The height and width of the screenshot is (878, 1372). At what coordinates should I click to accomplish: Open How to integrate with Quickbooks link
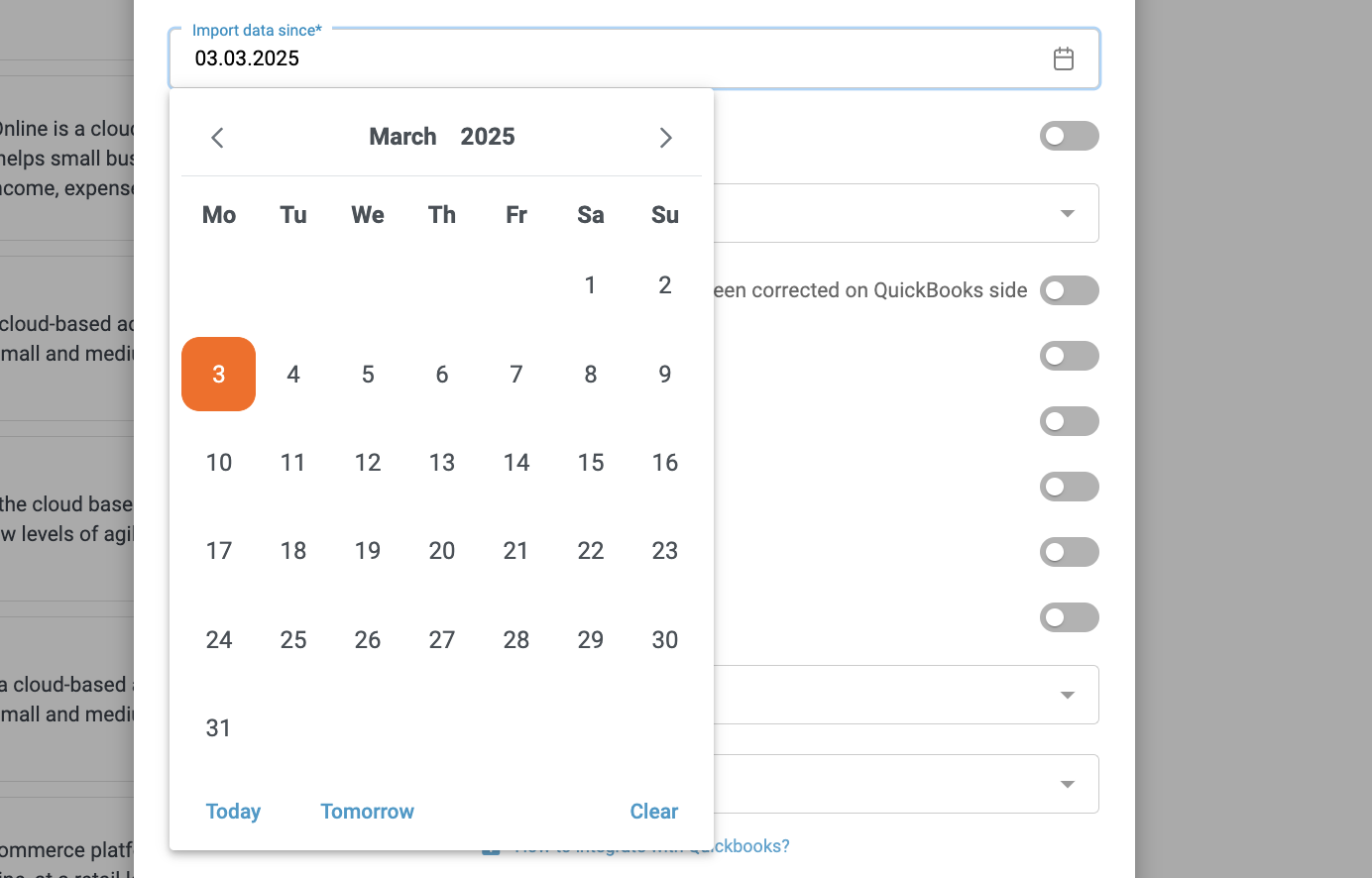(x=652, y=845)
